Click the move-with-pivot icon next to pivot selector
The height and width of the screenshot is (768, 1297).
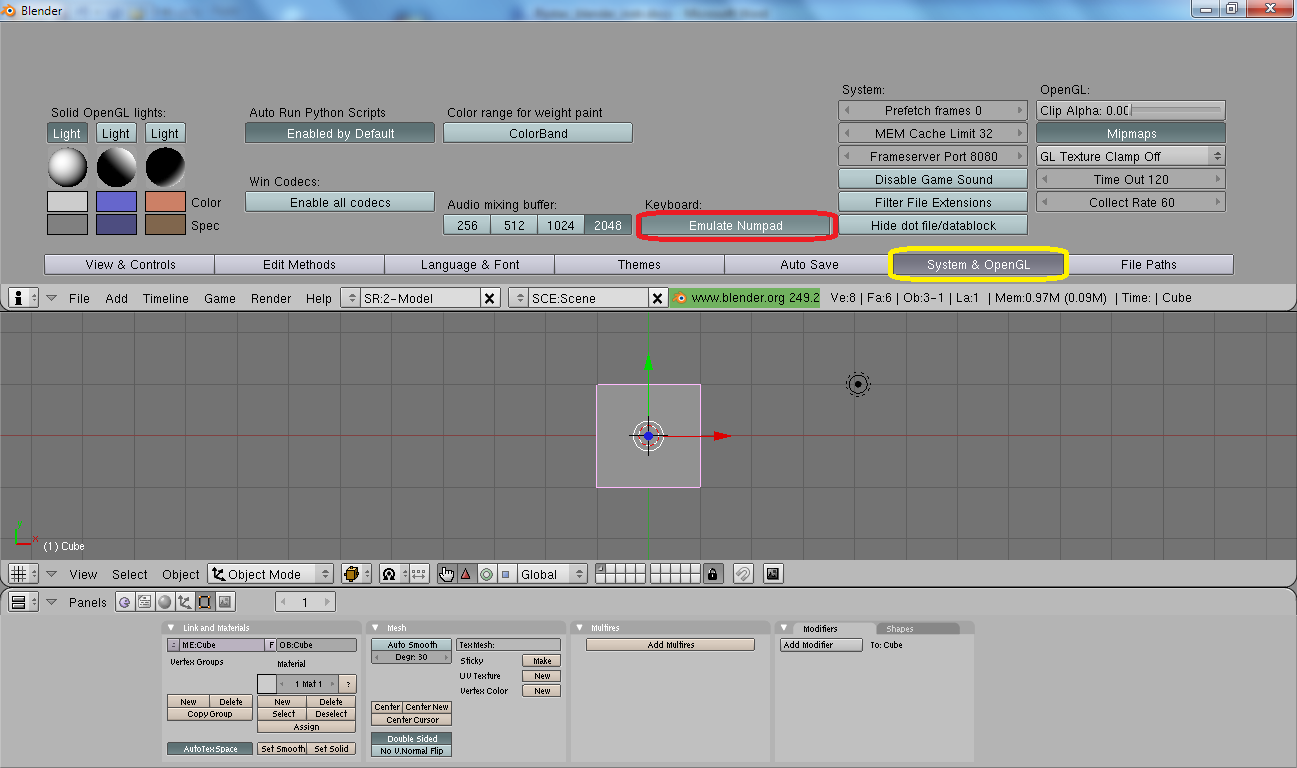pos(418,574)
